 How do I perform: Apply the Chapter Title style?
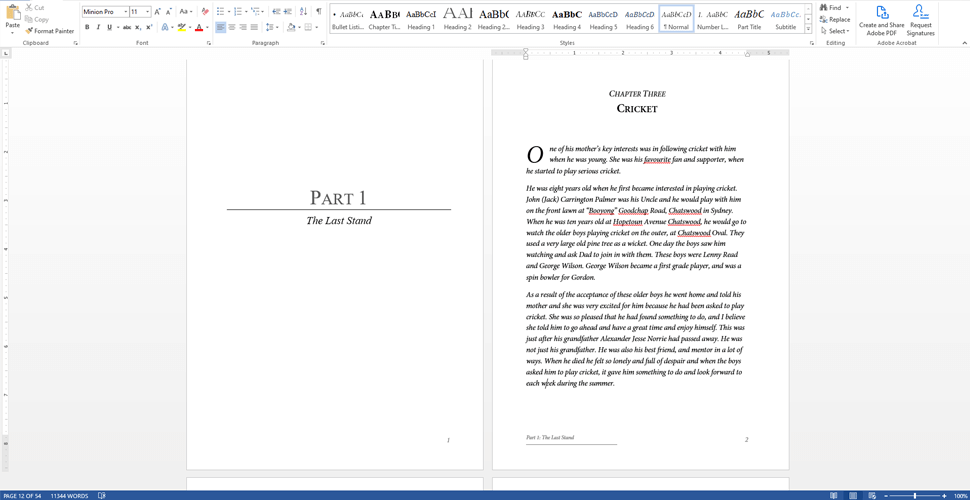coord(384,19)
